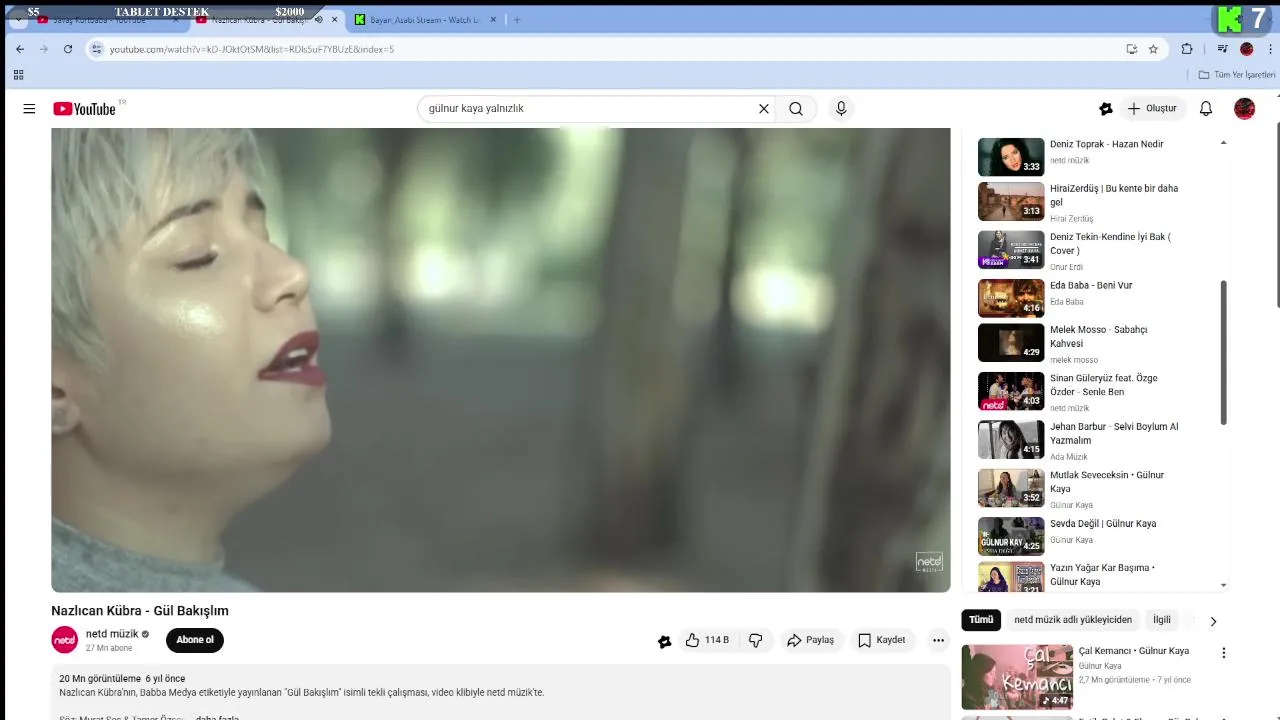Screen dimensions: 1280x720
Task: Click the sparkle icon beside like button
Action: pyautogui.click(x=664, y=641)
